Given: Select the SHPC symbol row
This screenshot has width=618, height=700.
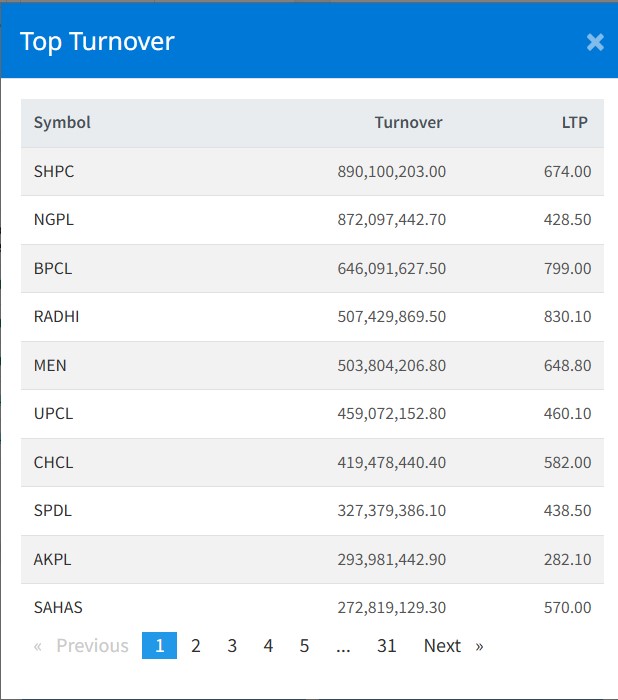Looking at the screenshot, I should click(54, 172).
